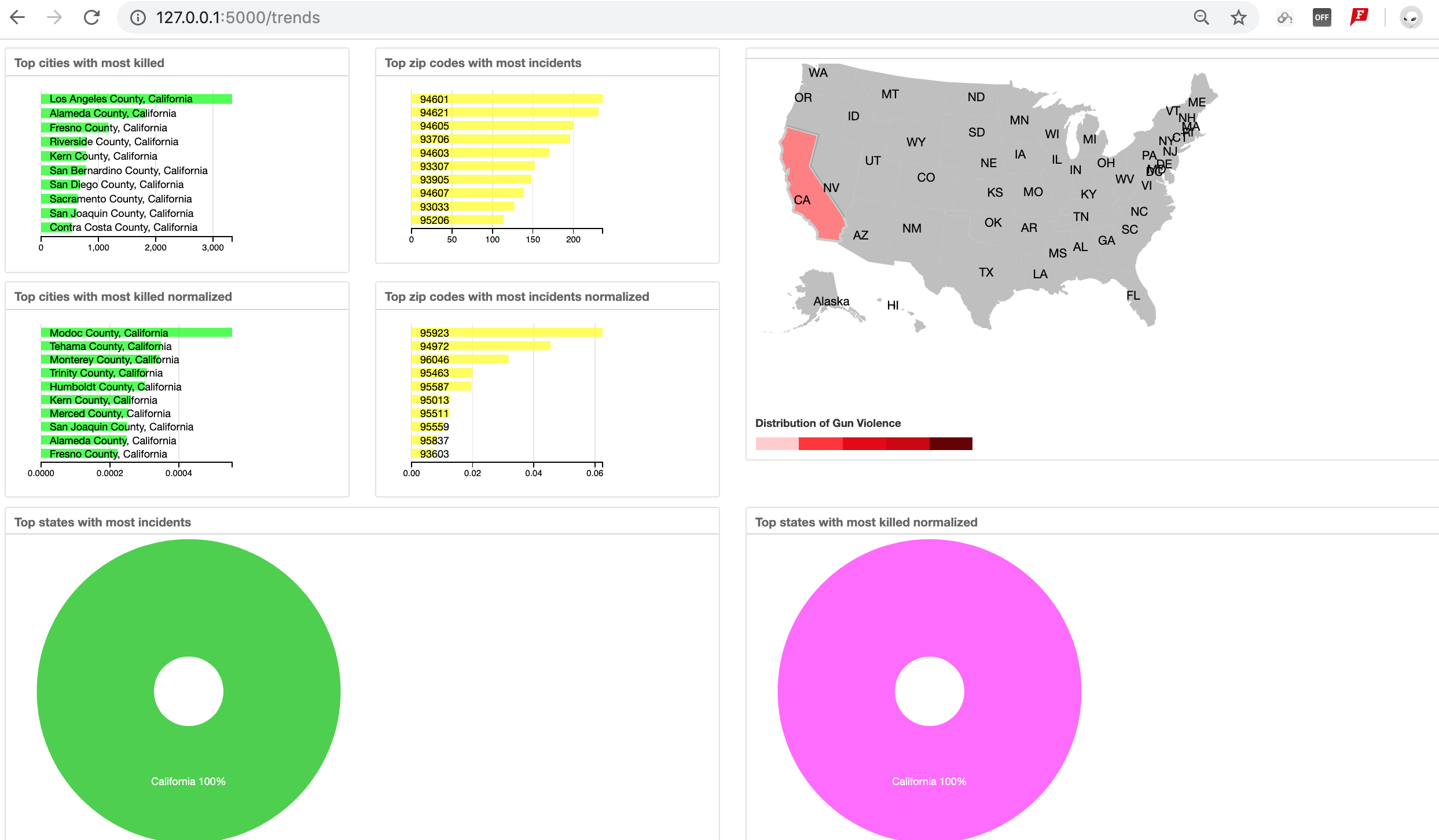Bookmark page with star icon

coord(1238,17)
